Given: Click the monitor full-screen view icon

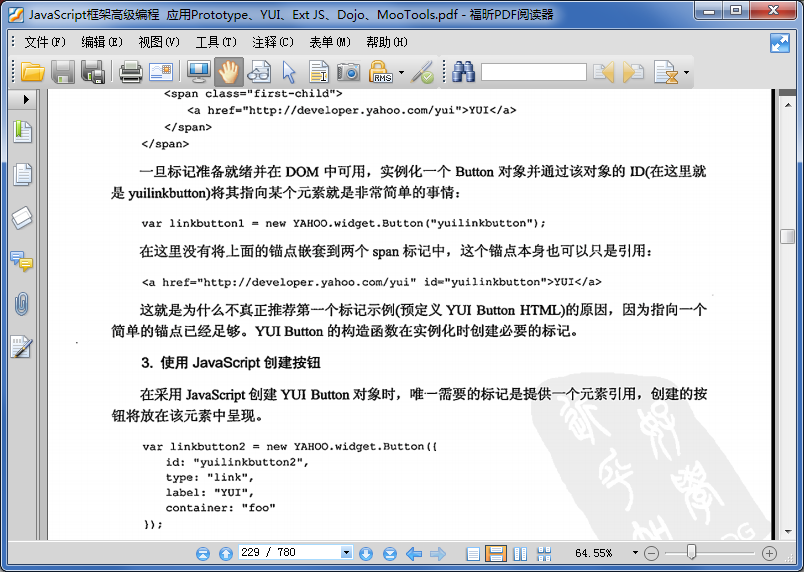Looking at the screenshot, I should [198, 72].
